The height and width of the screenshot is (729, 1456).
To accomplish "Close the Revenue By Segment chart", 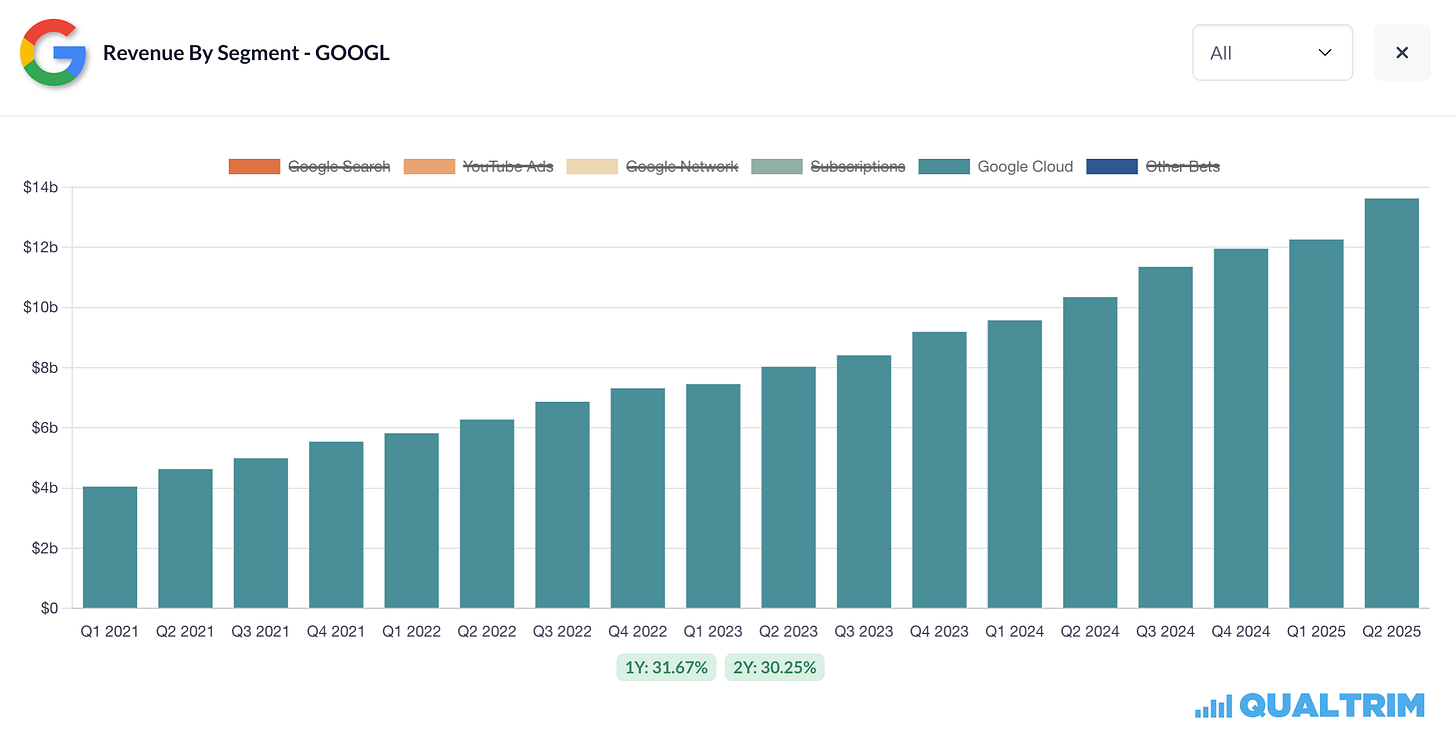I will click(1402, 53).
